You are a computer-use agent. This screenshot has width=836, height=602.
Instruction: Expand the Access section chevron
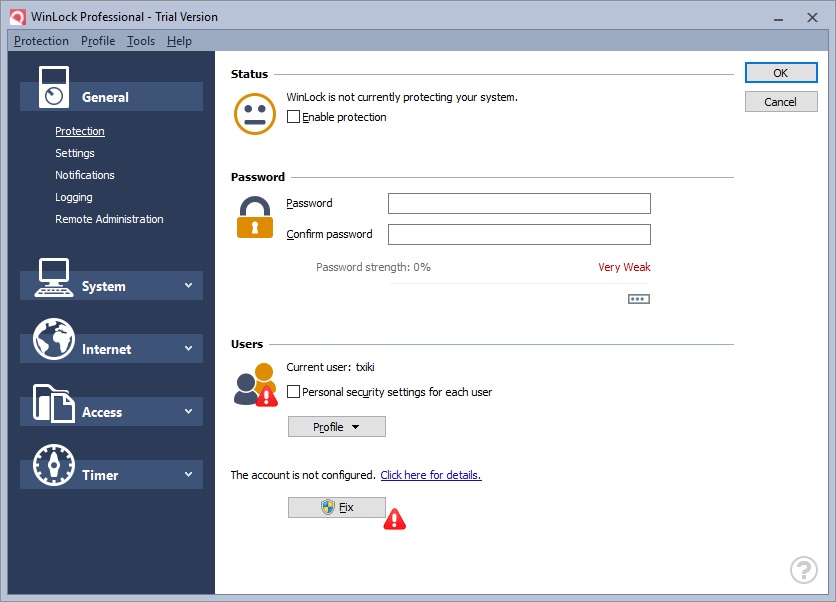[189, 411]
